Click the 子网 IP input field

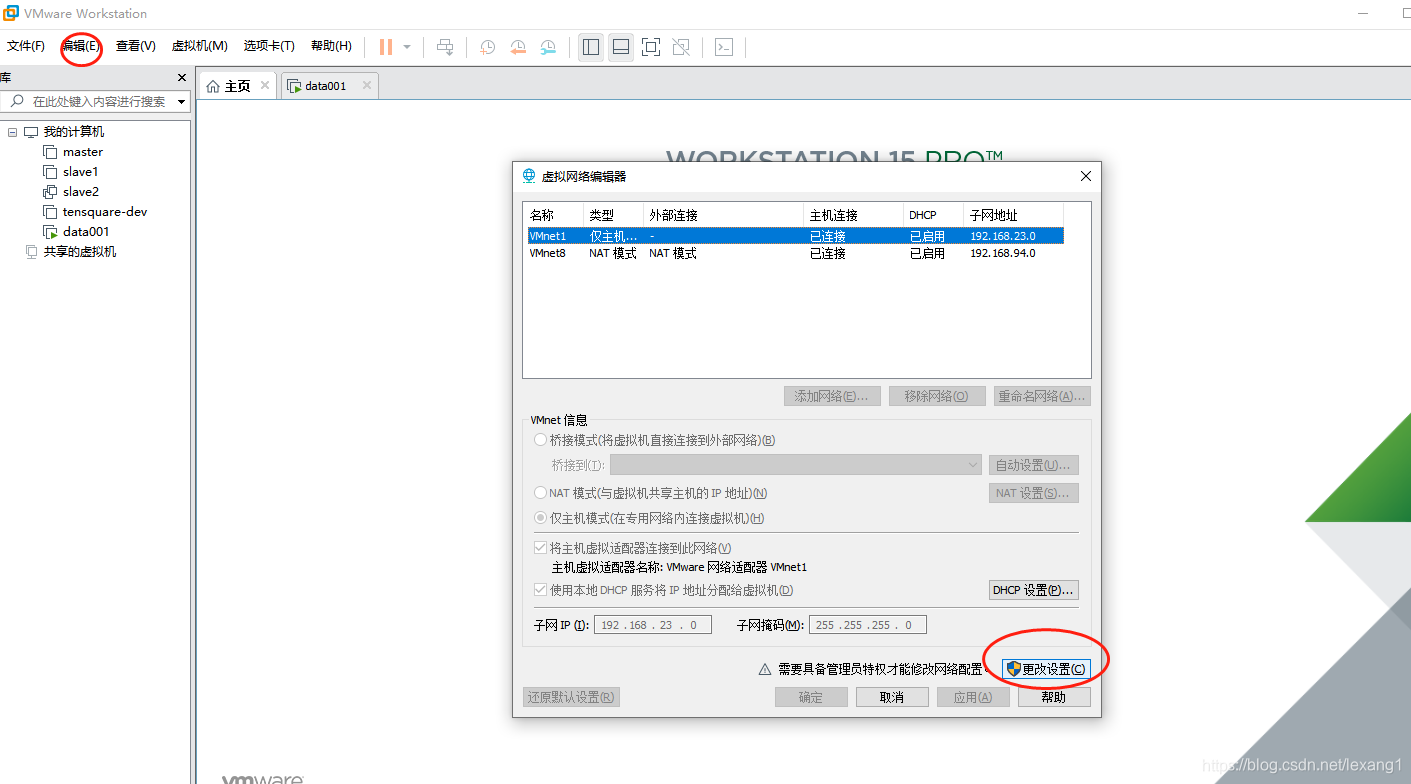pyautogui.click(x=652, y=624)
